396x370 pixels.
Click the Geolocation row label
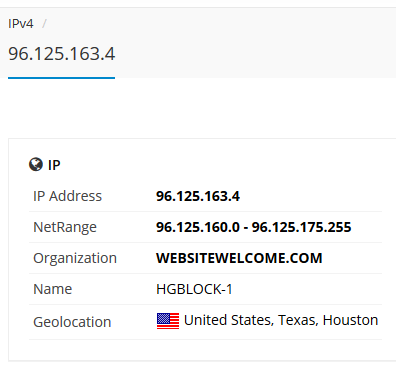[x=72, y=322]
